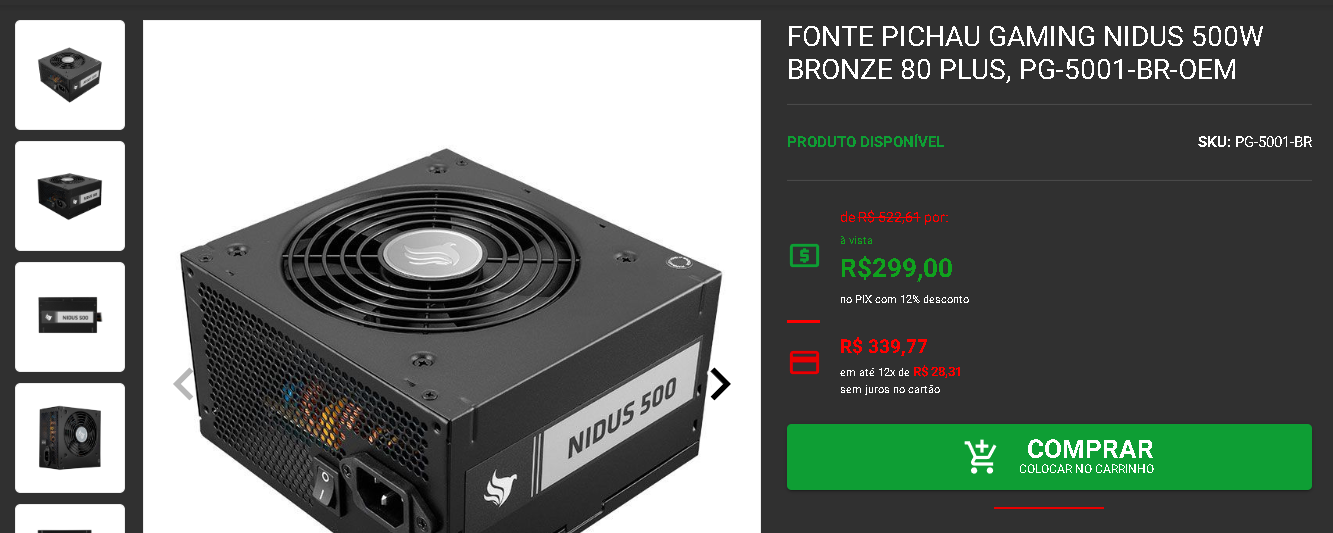Click the Pichau bird logo on the PSU
The width and height of the screenshot is (1333, 533).
(499, 487)
